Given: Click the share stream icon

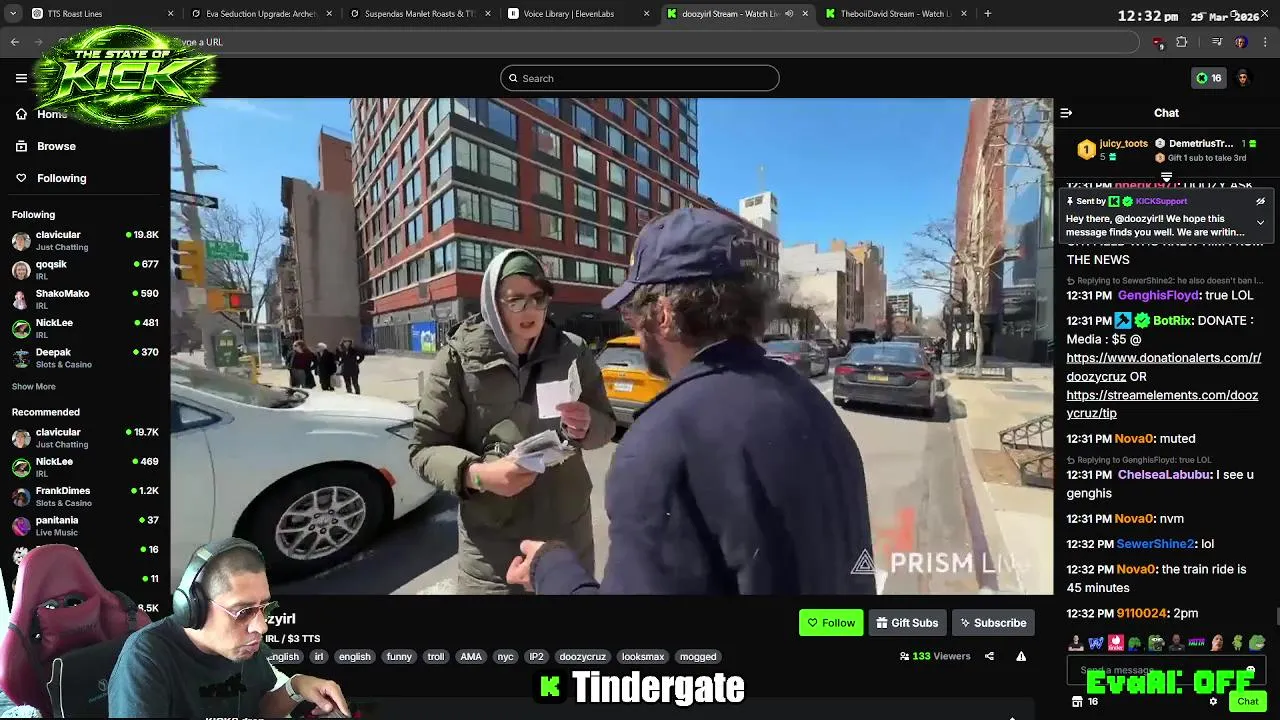Looking at the screenshot, I should pyautogui.click(x=989, y=657).
